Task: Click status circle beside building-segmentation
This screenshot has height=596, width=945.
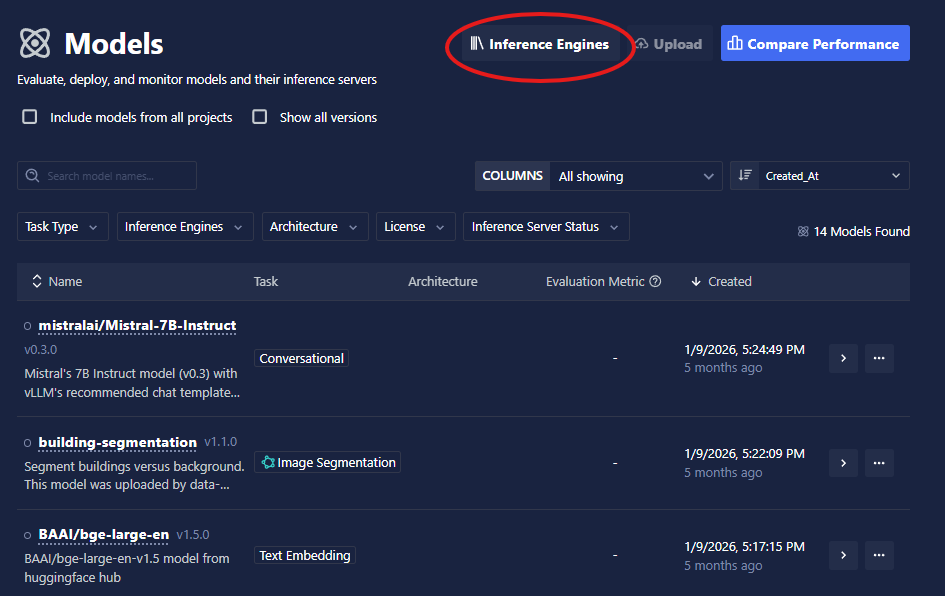Action: click(27, 443)
